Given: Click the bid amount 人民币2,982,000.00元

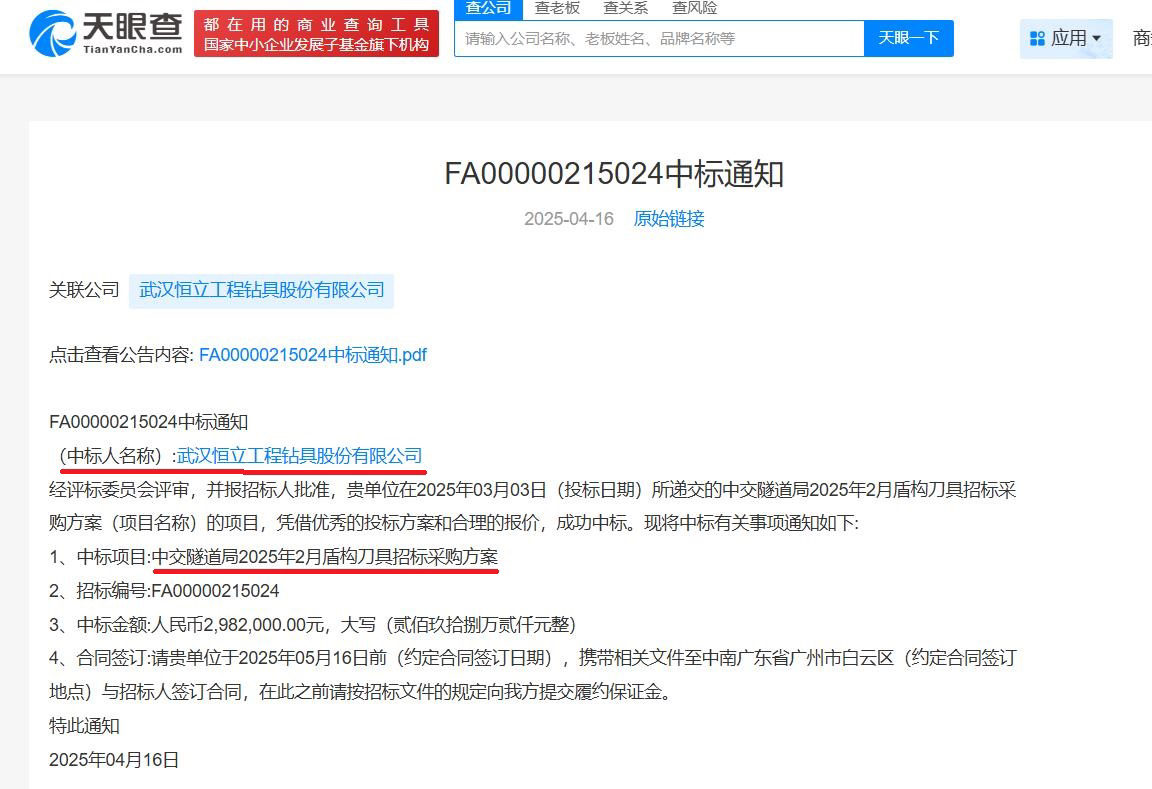Looking at the screenshot, I should (238, 624).
